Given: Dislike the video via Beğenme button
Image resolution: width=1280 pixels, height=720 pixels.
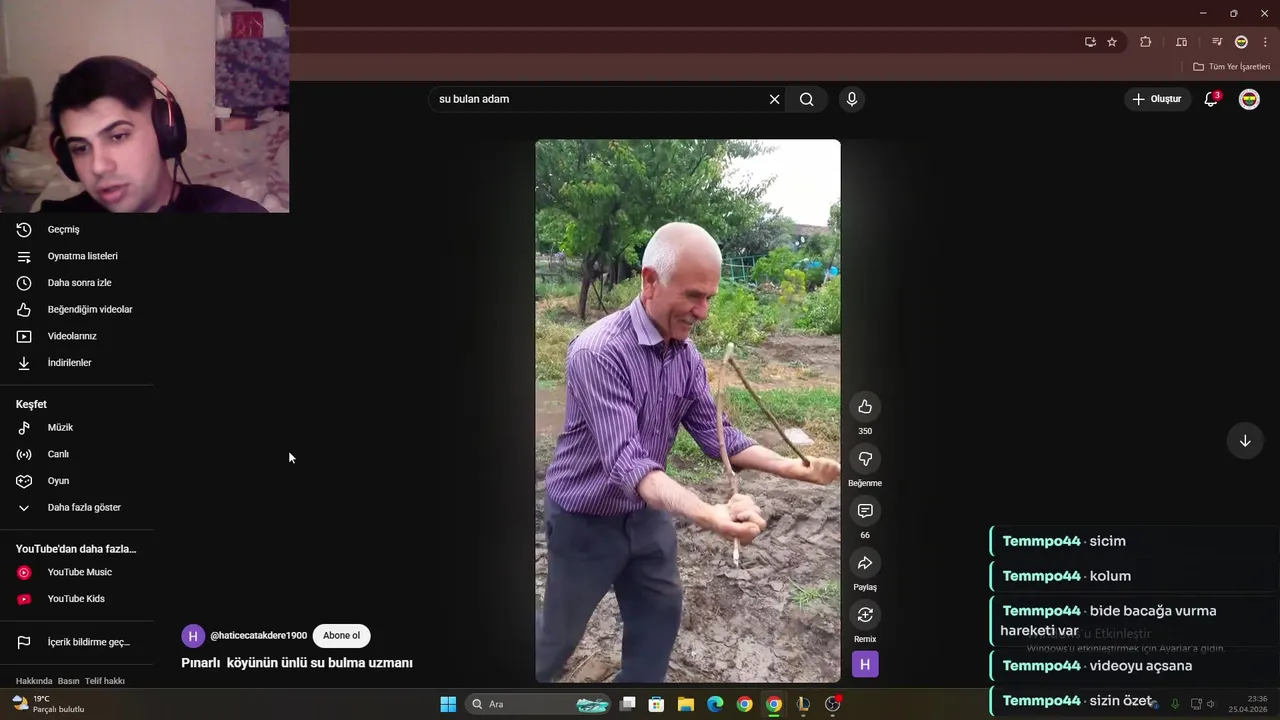Looking at the screenshot, I should pos(865,459).
